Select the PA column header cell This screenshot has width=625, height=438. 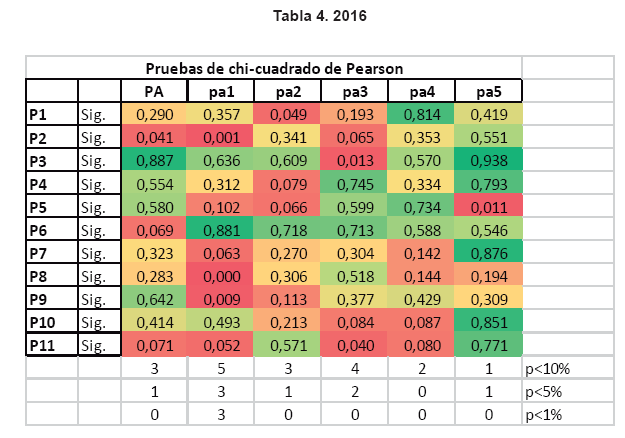coord(153,91)
